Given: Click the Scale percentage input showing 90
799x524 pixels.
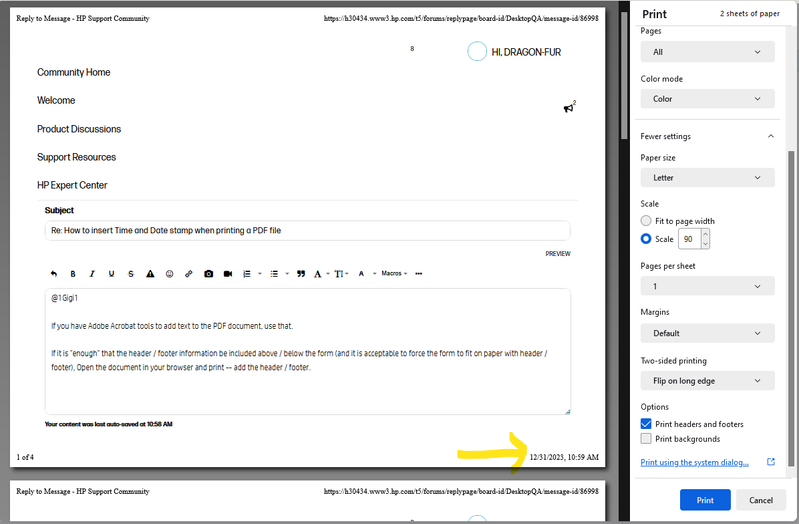Looking at the screenshot, I should coord(689,239).
